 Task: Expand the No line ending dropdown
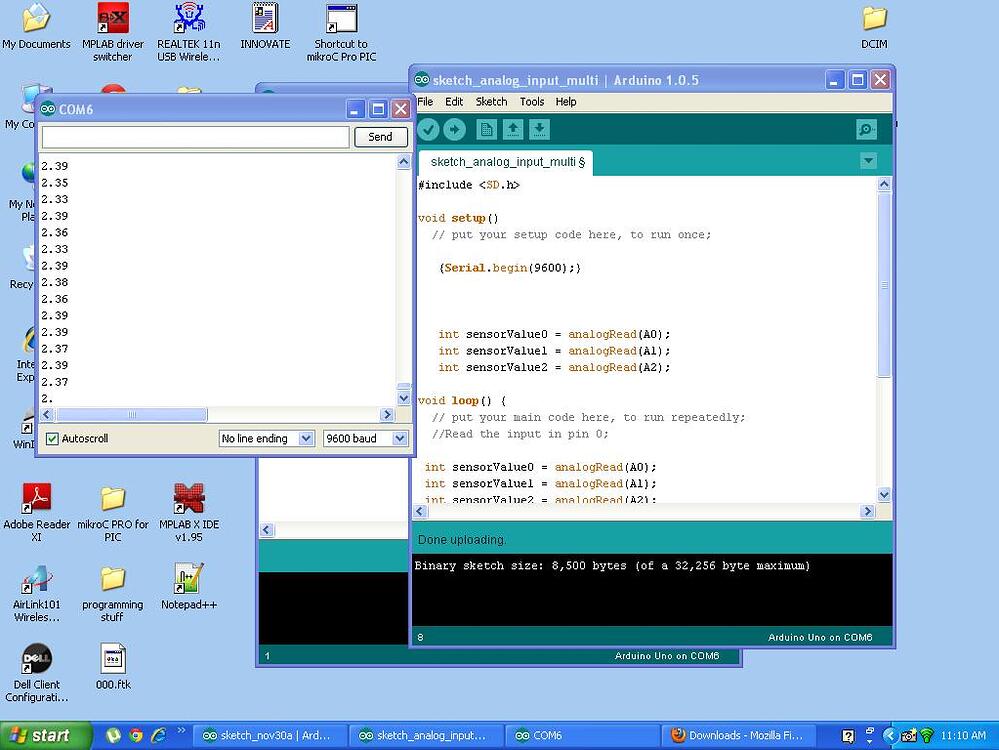[267, 439]
